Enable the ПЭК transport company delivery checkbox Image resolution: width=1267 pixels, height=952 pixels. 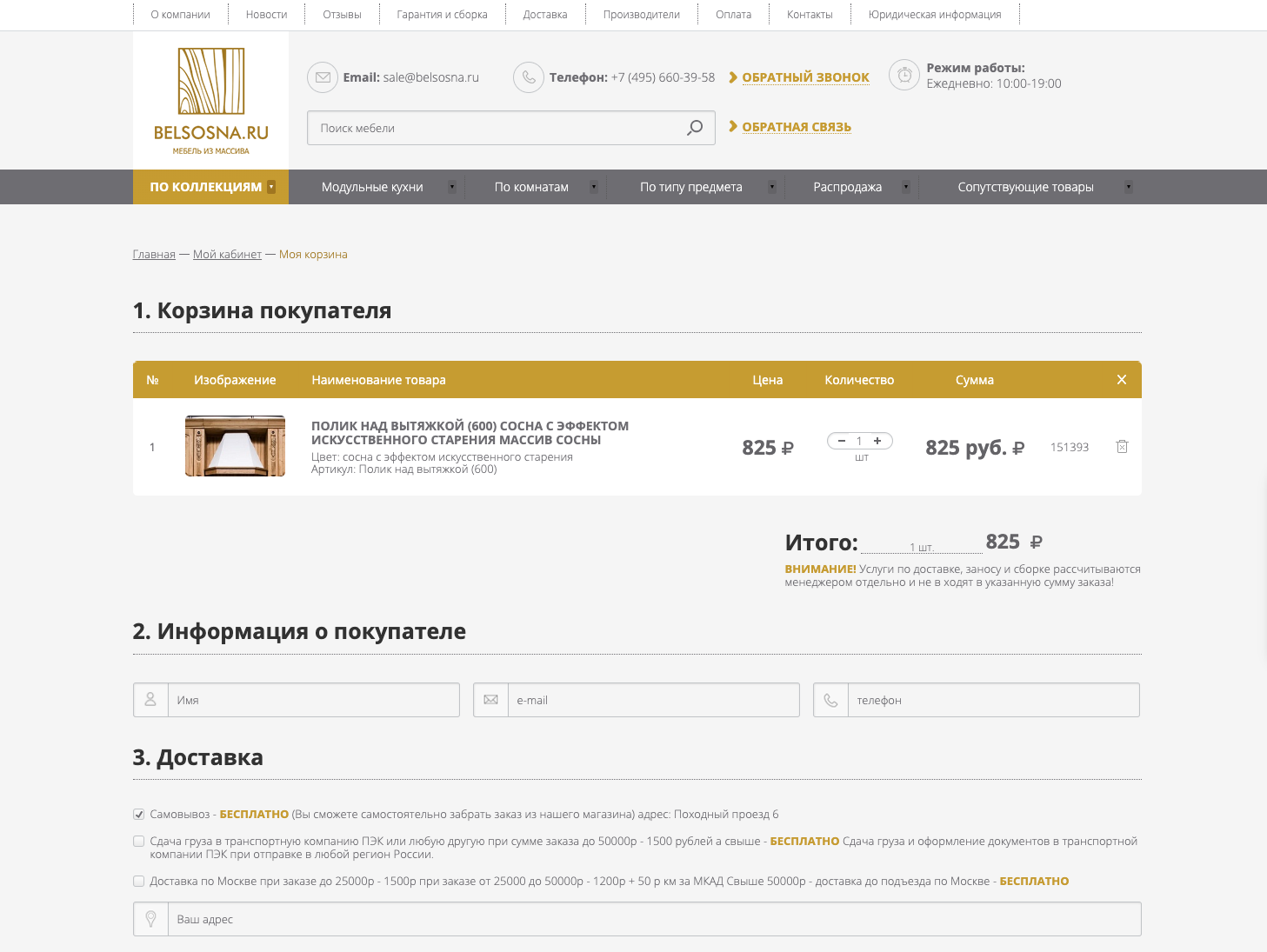tap(138, 842)
